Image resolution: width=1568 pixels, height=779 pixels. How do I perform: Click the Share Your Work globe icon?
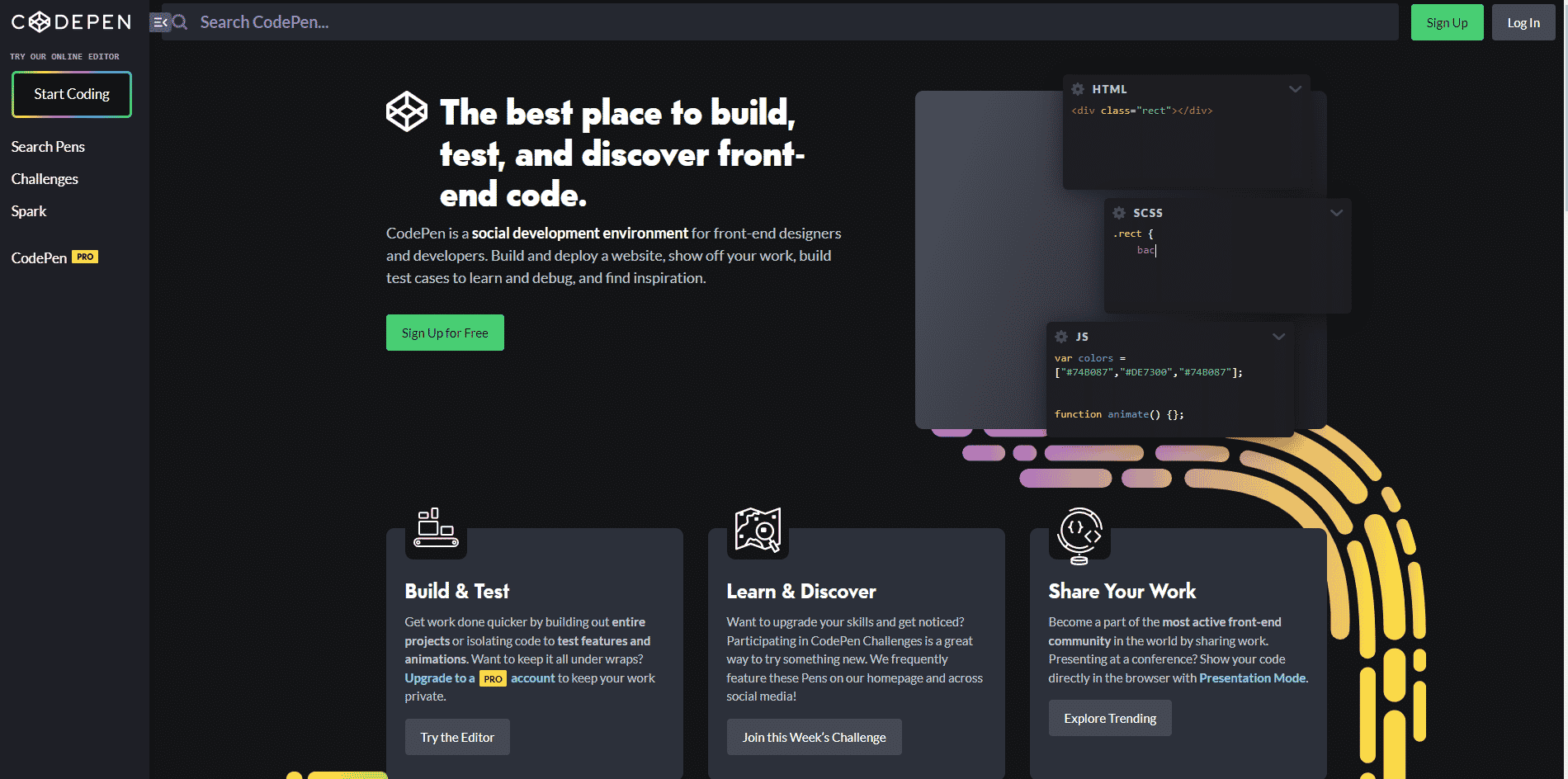[x=1080, y=536]
